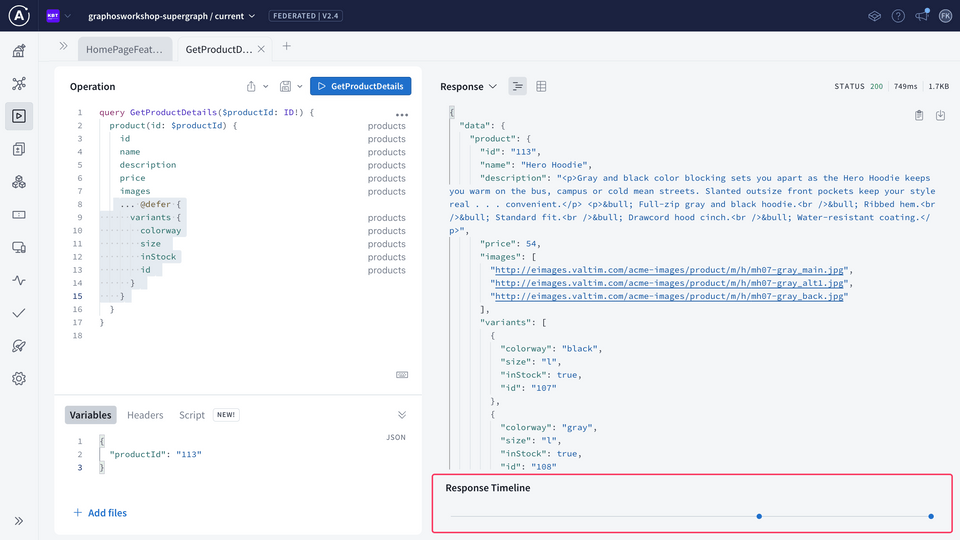The height and width of the screenshot is (540, 960).
Task: Open the share options dropdown arrow
Action: click(x=266, y=86)
